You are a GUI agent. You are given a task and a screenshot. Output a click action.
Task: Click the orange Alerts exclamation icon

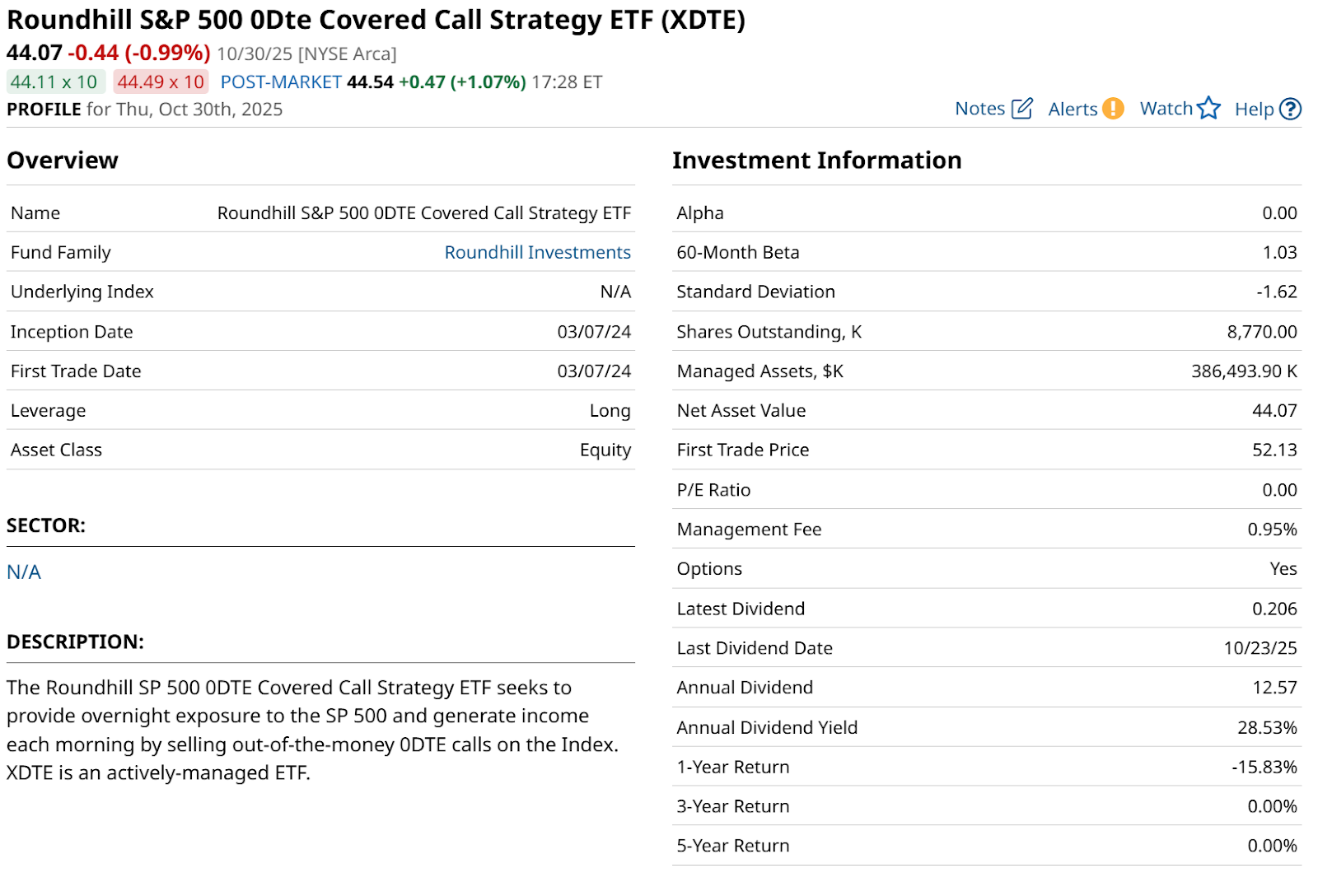point(1113,109)
